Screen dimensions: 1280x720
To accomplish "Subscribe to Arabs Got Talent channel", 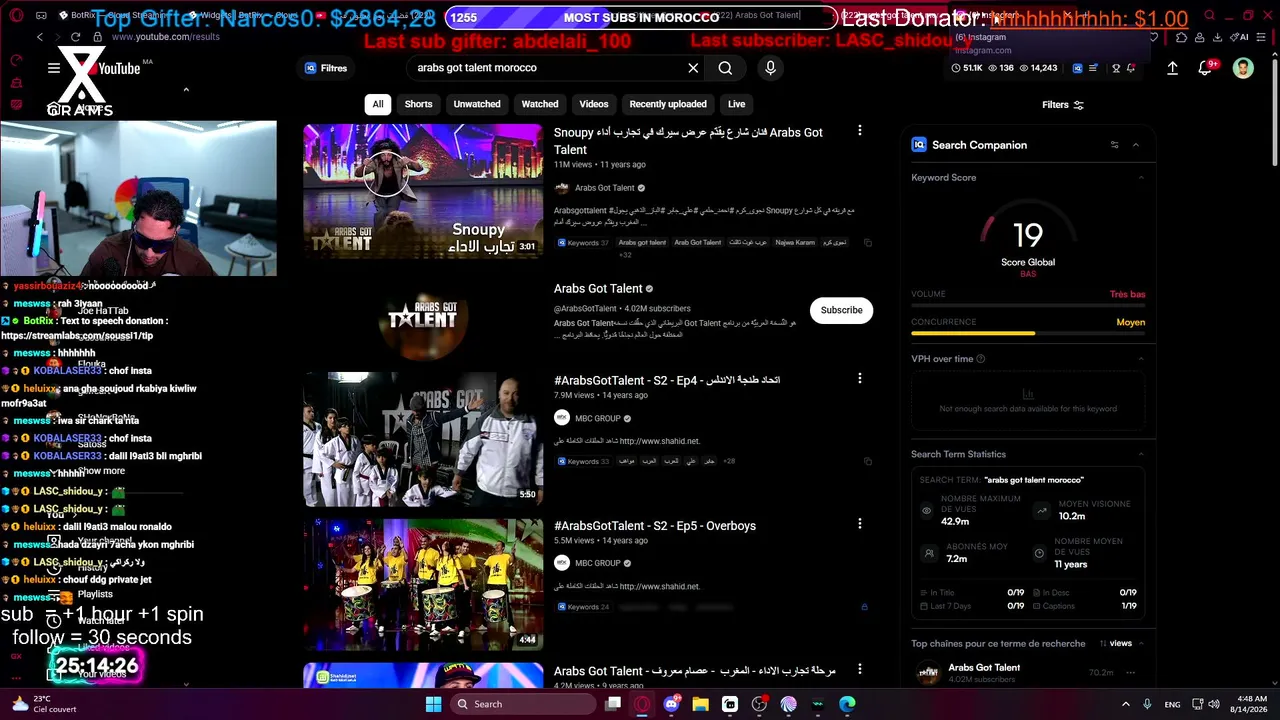I will [841, 310].
